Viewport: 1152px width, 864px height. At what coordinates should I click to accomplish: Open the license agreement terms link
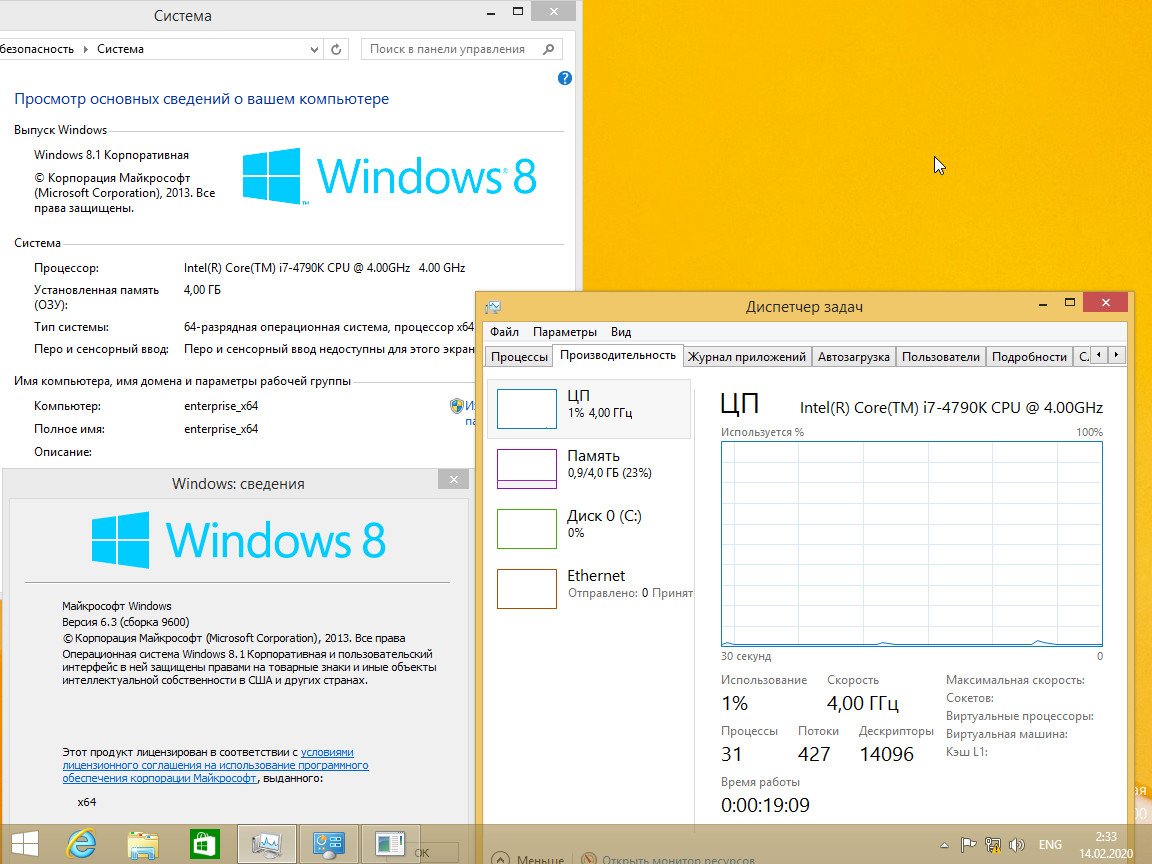pos(215,765)
